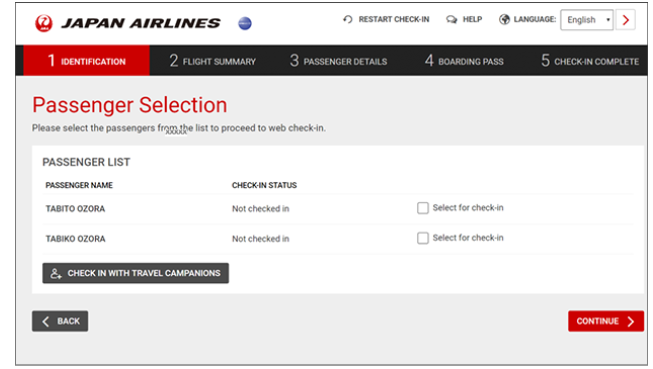This screenshot has height=369, width=653.
Task: Select TABITO OZORA for check-in
Action: click(423, 208)
